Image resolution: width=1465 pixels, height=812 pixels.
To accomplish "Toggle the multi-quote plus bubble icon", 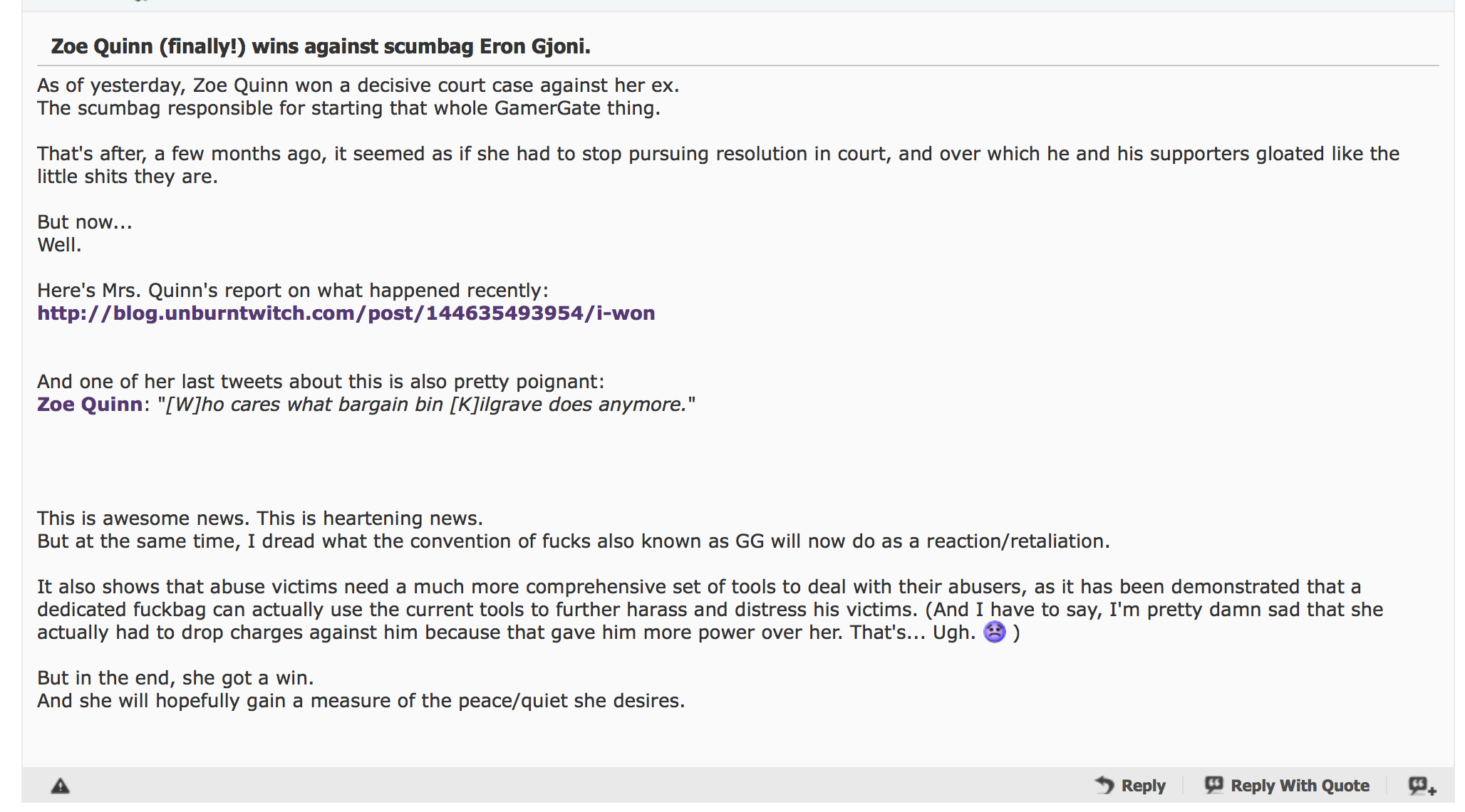I will (1422, 786).
